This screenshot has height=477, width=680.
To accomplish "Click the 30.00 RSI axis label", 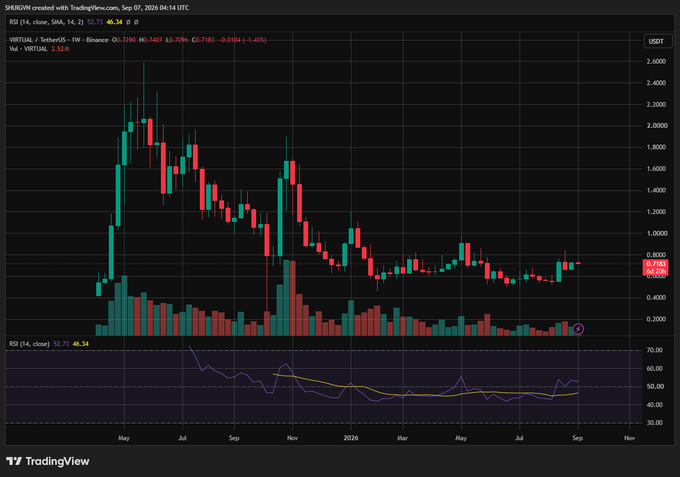I will pyautogui.click(x=655, y=422).
